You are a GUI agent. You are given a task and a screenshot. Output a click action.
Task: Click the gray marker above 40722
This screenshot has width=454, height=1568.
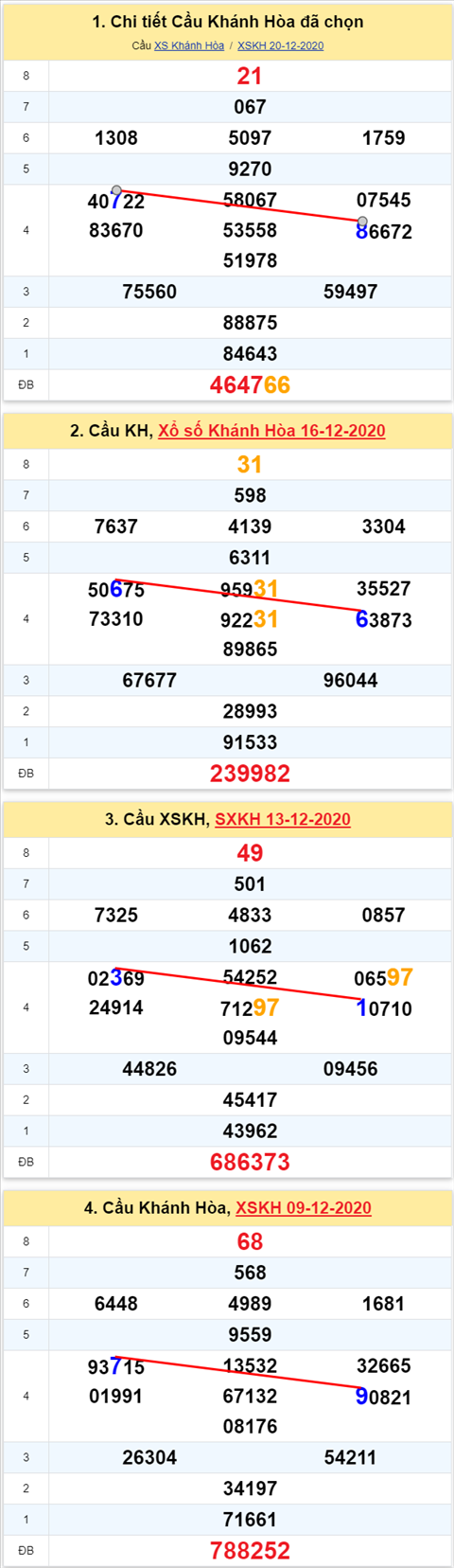(x=116, y=190)
